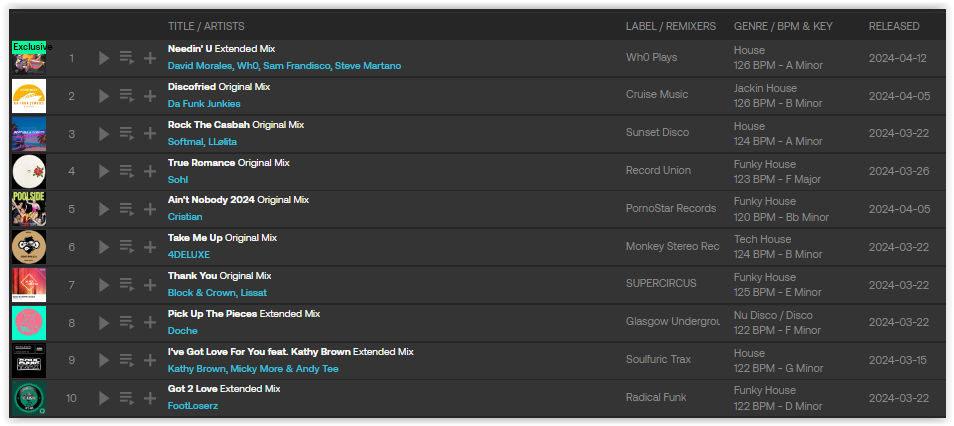Screen dimensions: 954x426
Task: Open Doche pink cover artwork
Action: pos(29,323)
